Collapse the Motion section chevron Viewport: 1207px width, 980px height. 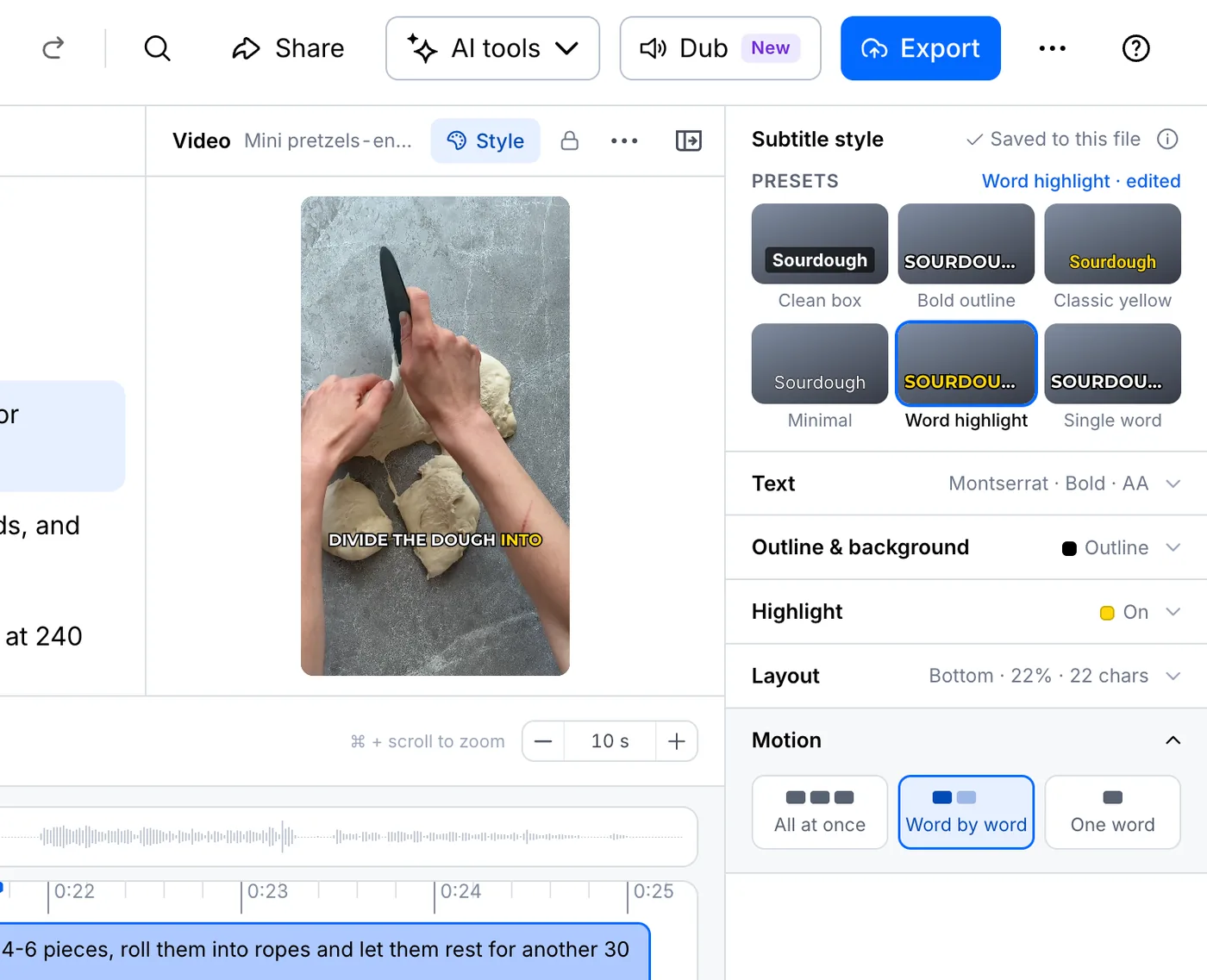click(1173, 740)
